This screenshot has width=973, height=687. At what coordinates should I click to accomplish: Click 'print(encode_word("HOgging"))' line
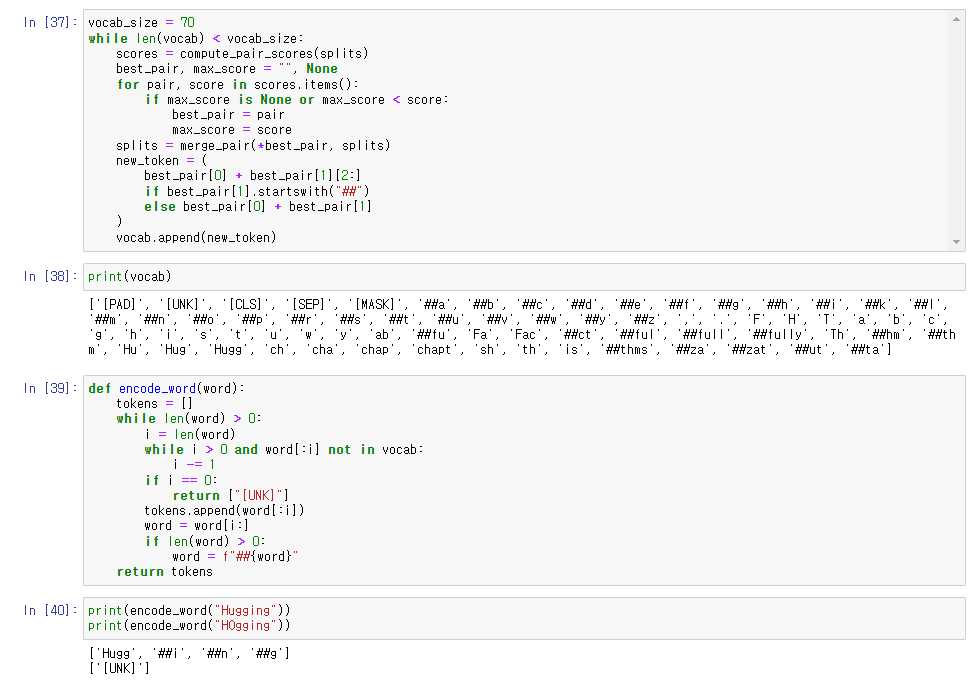point(189,626)
